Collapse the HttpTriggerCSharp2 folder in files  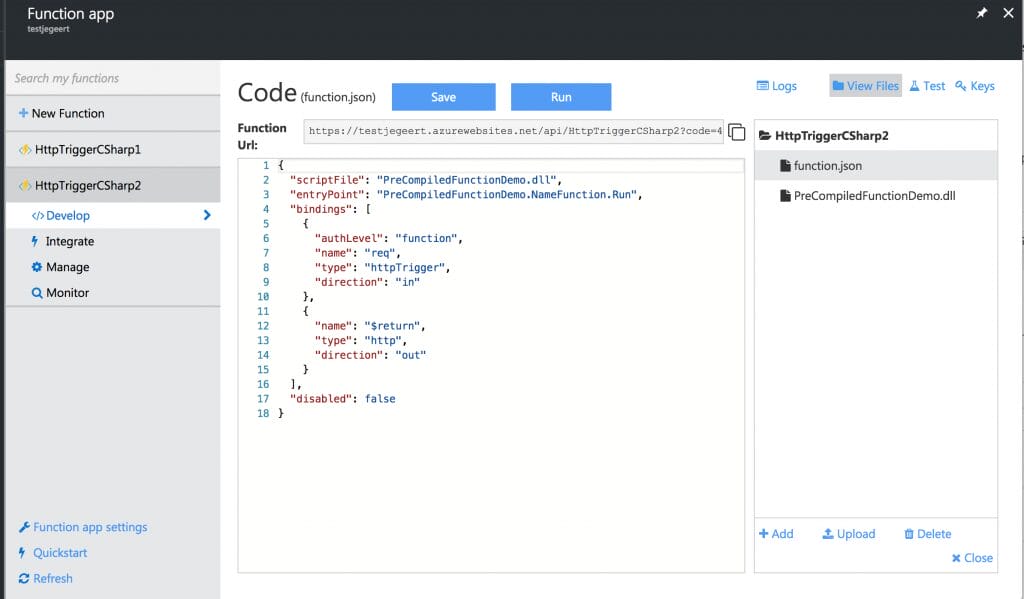tap(765, 136)
